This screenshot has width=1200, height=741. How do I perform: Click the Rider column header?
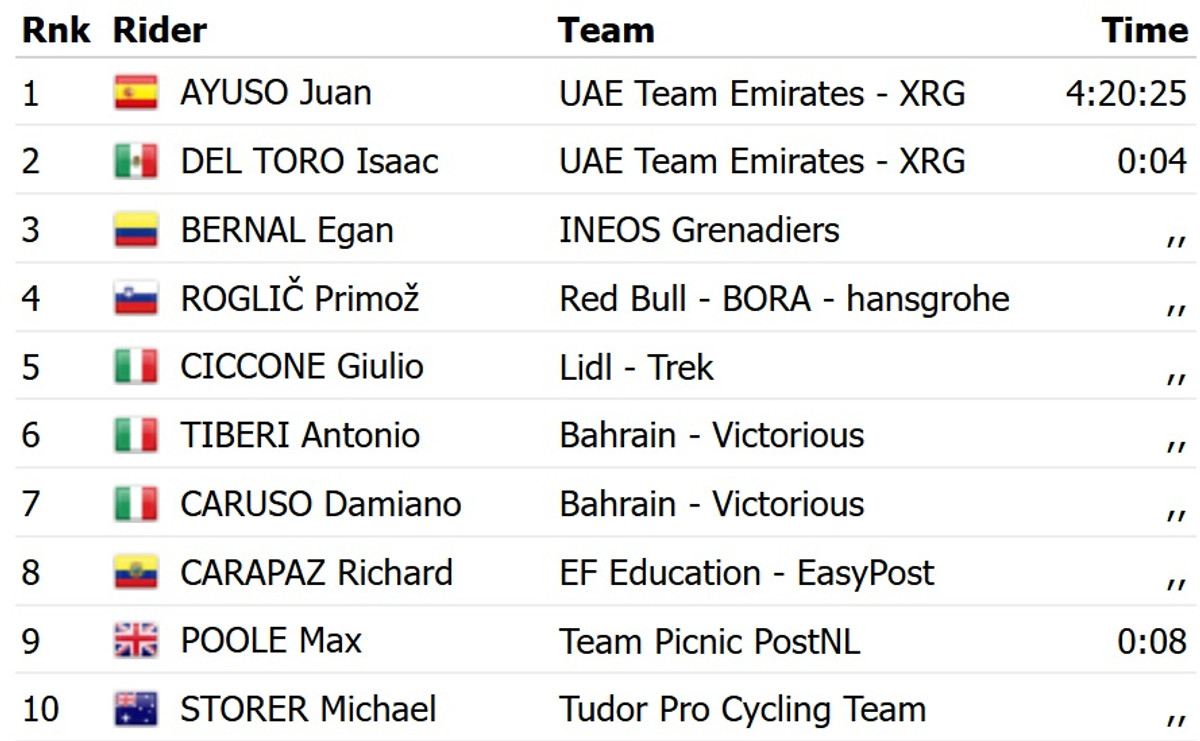(160, 30)
